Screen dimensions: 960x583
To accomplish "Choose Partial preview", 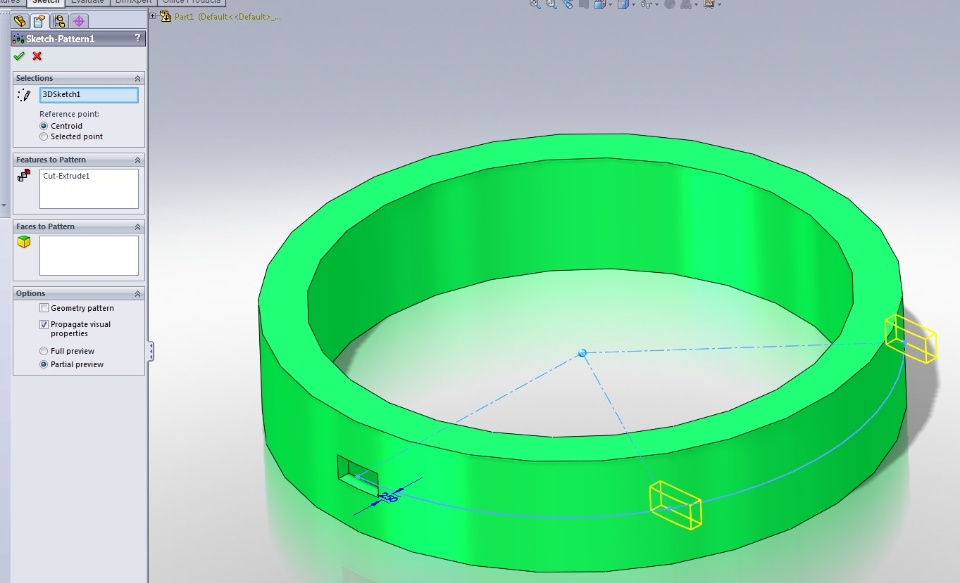I will point(43,364).
